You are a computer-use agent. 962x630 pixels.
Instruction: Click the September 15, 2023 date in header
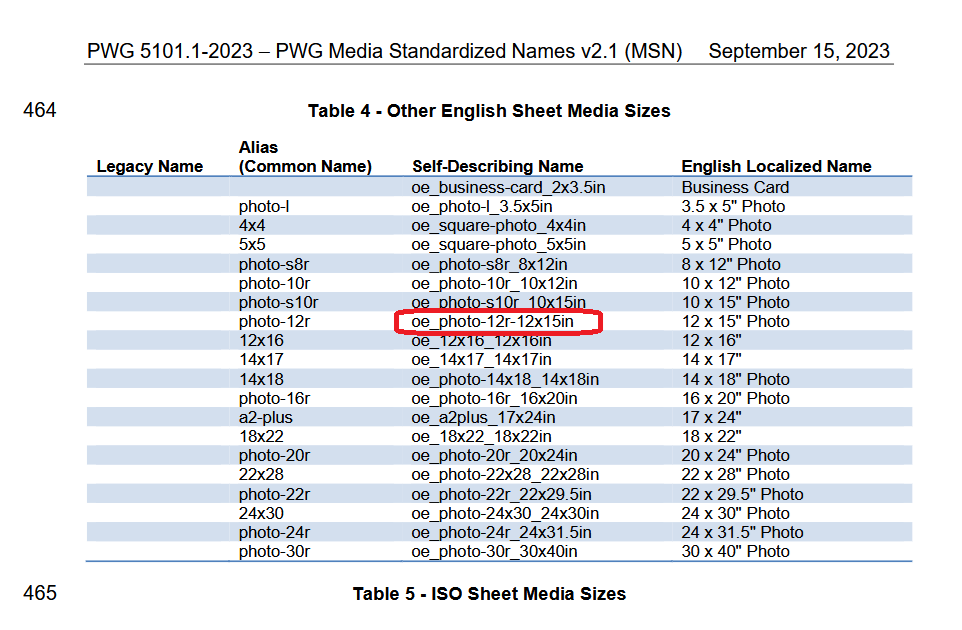click(x=798, y=52)
